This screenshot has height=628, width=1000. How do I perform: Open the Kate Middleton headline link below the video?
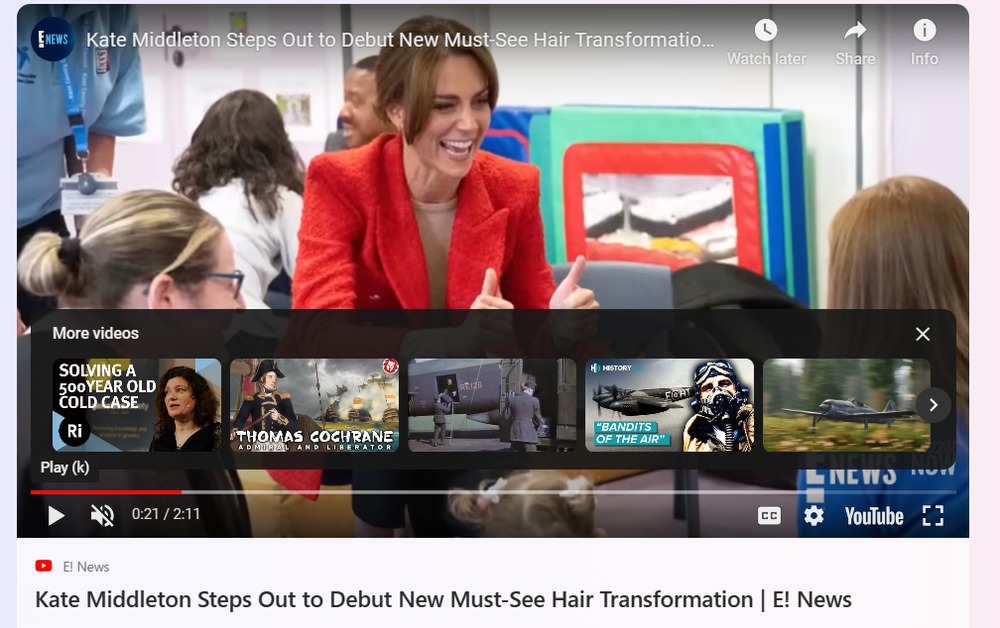(x=443, y=600)
